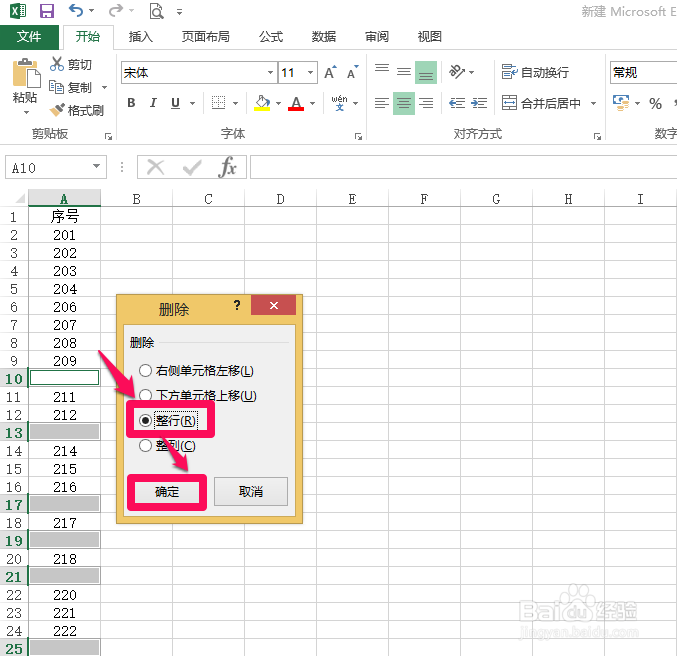Toggle Italic formatting
This screenshot has height=656, width=677.
click(153, 103)
